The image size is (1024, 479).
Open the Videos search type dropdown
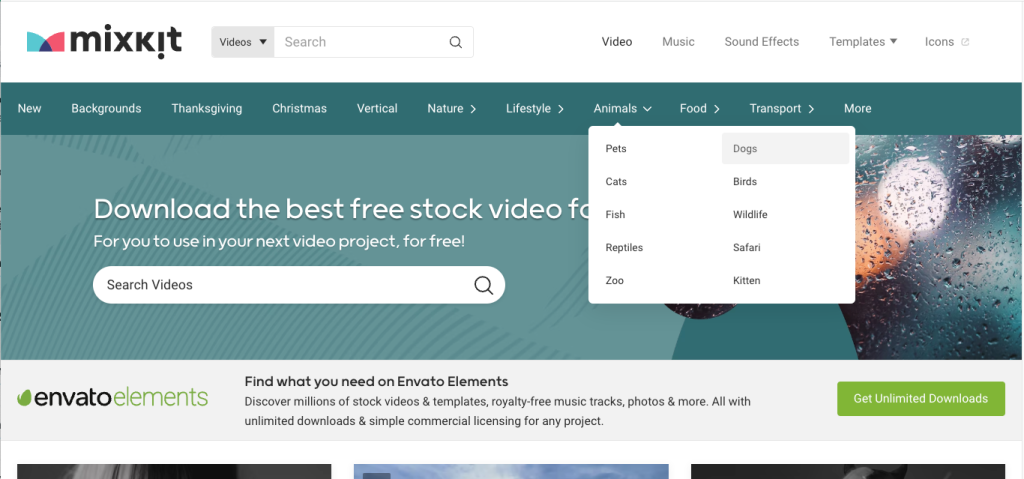coord(243,42)
